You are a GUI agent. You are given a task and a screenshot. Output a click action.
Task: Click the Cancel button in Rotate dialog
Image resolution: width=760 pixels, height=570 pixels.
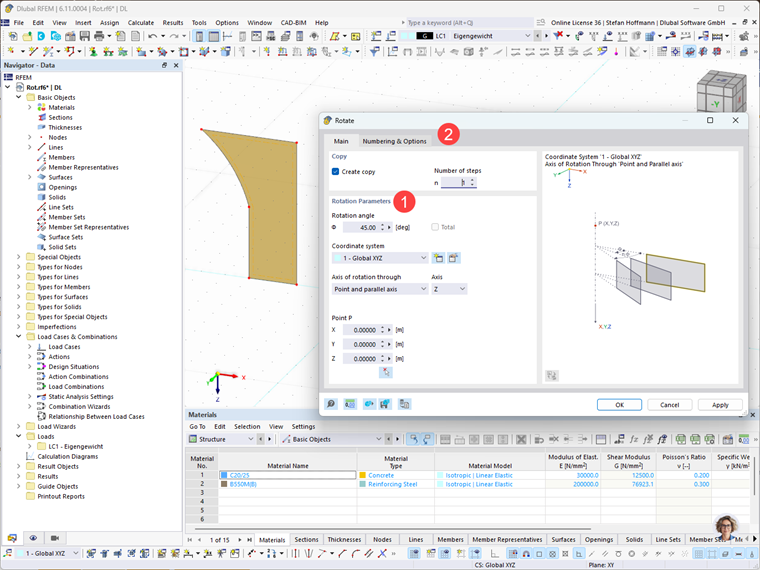click(669, 405)
